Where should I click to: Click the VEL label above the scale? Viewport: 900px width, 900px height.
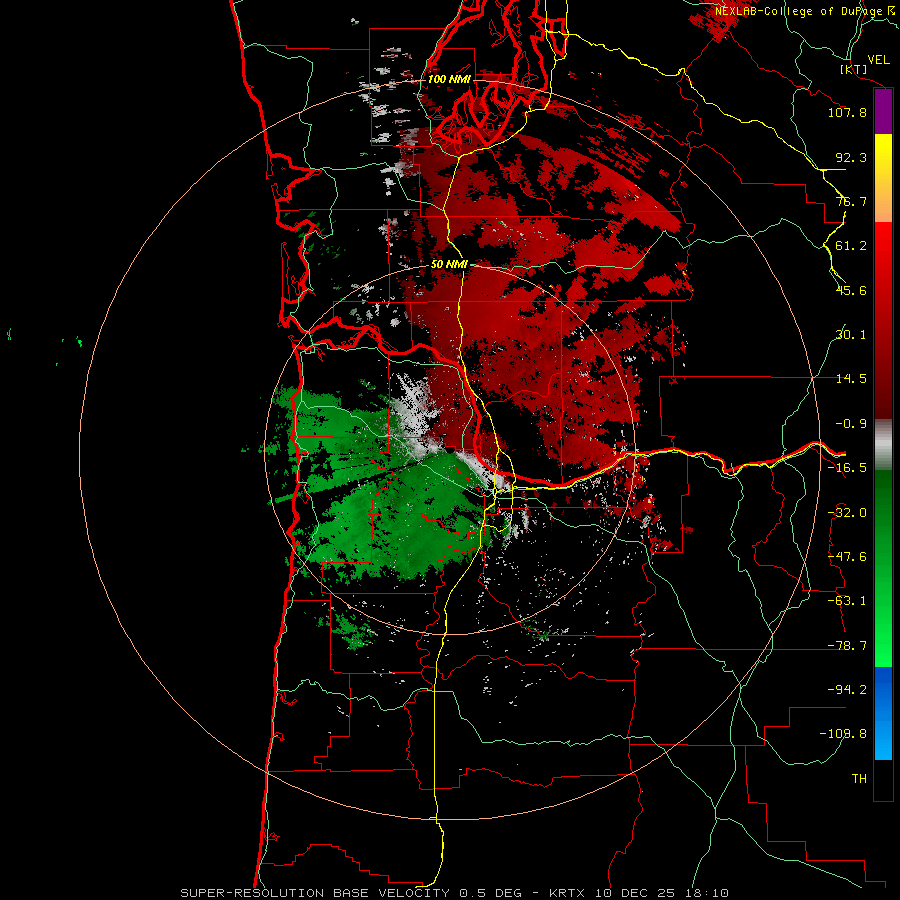click(x=878, y=60)
